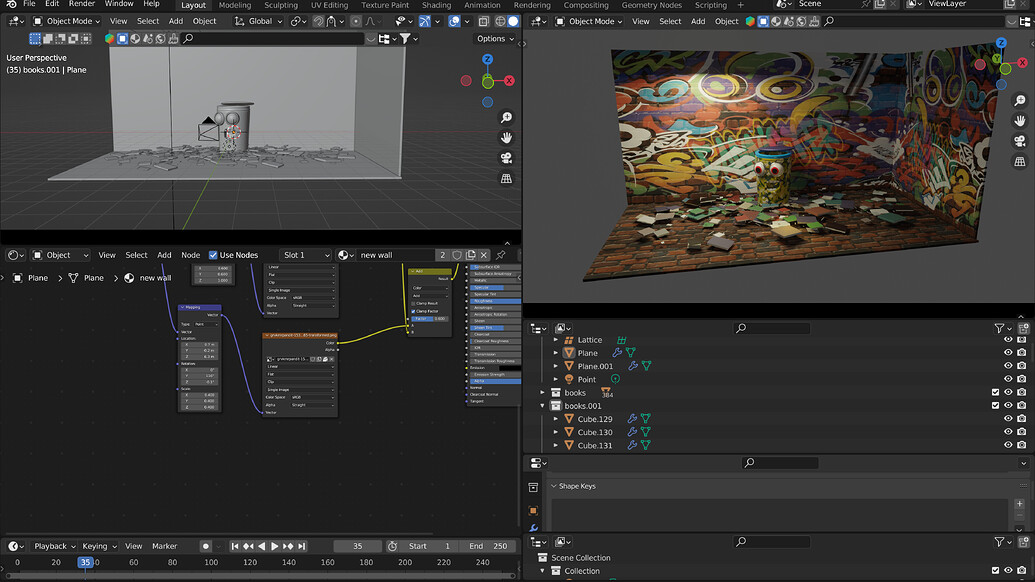Select pan hand tool in right viewport
Image resolution: width=1035 pixels, height=582 pixels.
pyautogui.click(x=1020, y=121)
